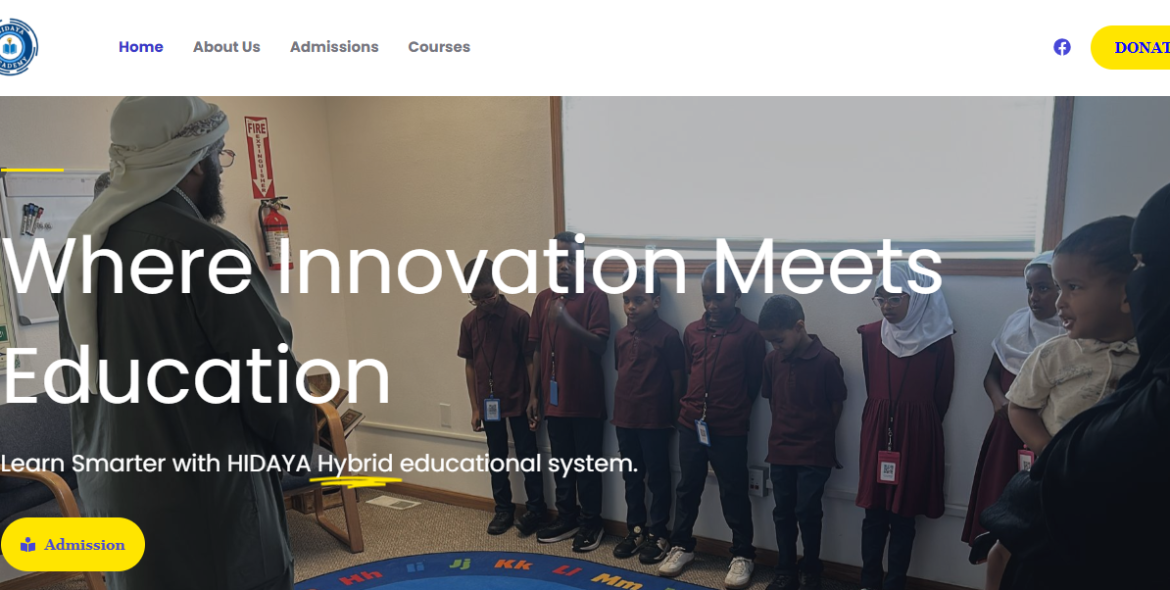Select Admissions in the navigation bar
Viewport: 1170px width, 590px height.
click(334, 47)
